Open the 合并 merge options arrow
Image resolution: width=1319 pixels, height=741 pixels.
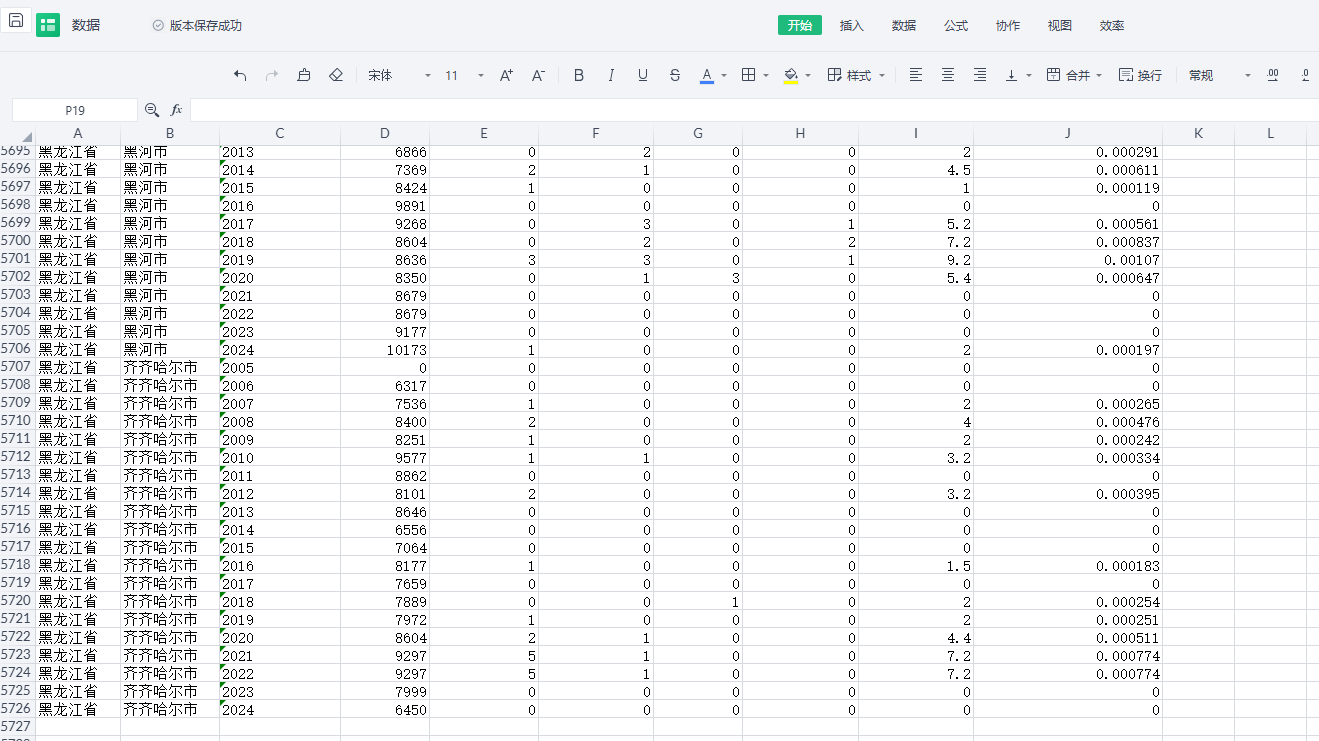coord(1099,75)
